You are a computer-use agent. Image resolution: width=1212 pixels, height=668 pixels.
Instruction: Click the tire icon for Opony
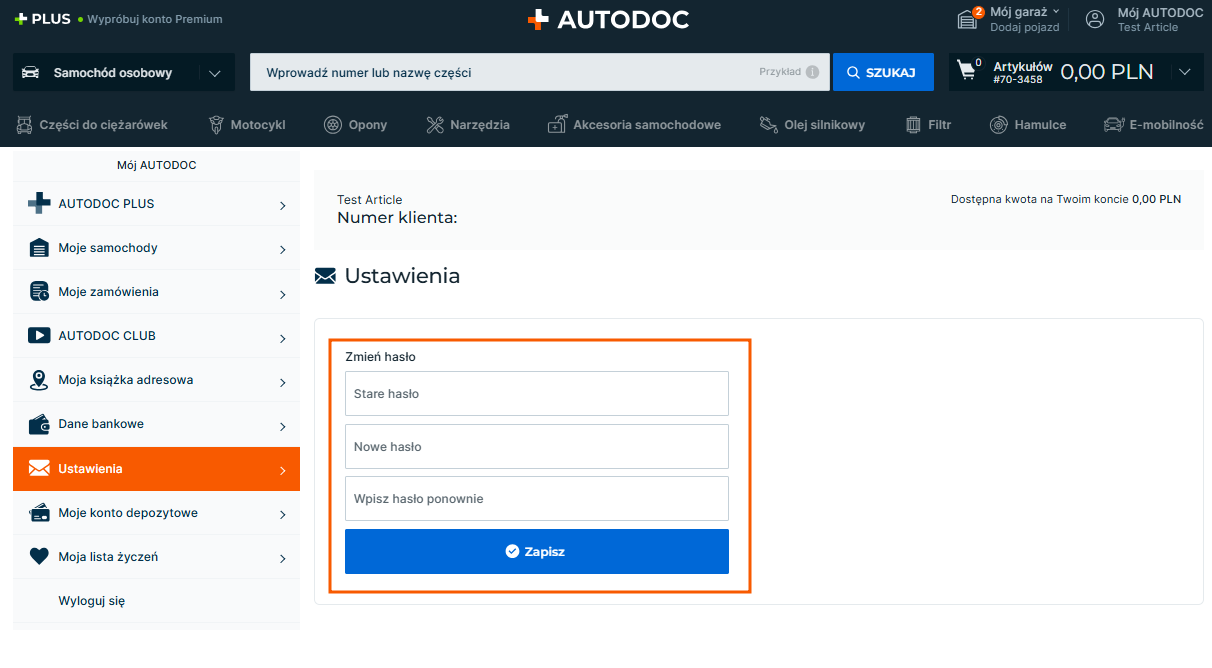pos(333,125)
